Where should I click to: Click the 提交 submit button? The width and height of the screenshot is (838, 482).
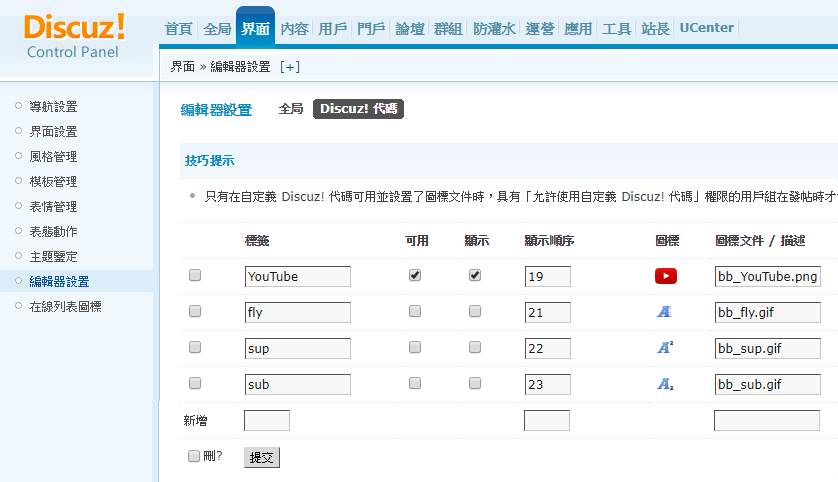[261, 457]
